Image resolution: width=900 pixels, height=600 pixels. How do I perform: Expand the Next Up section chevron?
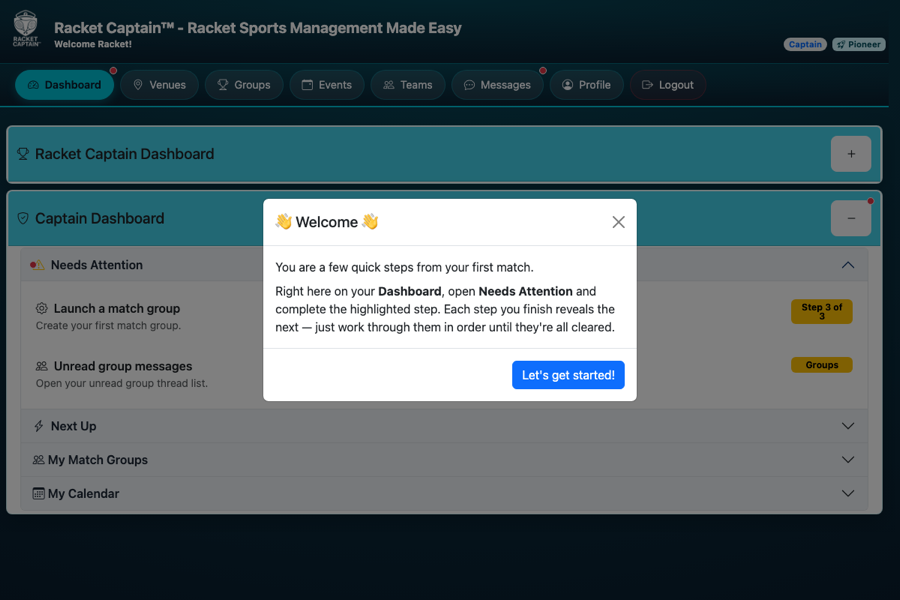click(x=848, y=426)
